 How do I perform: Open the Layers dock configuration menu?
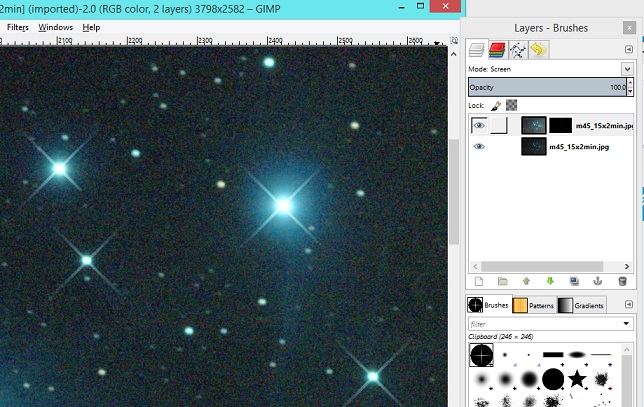[x=628, y=50]
